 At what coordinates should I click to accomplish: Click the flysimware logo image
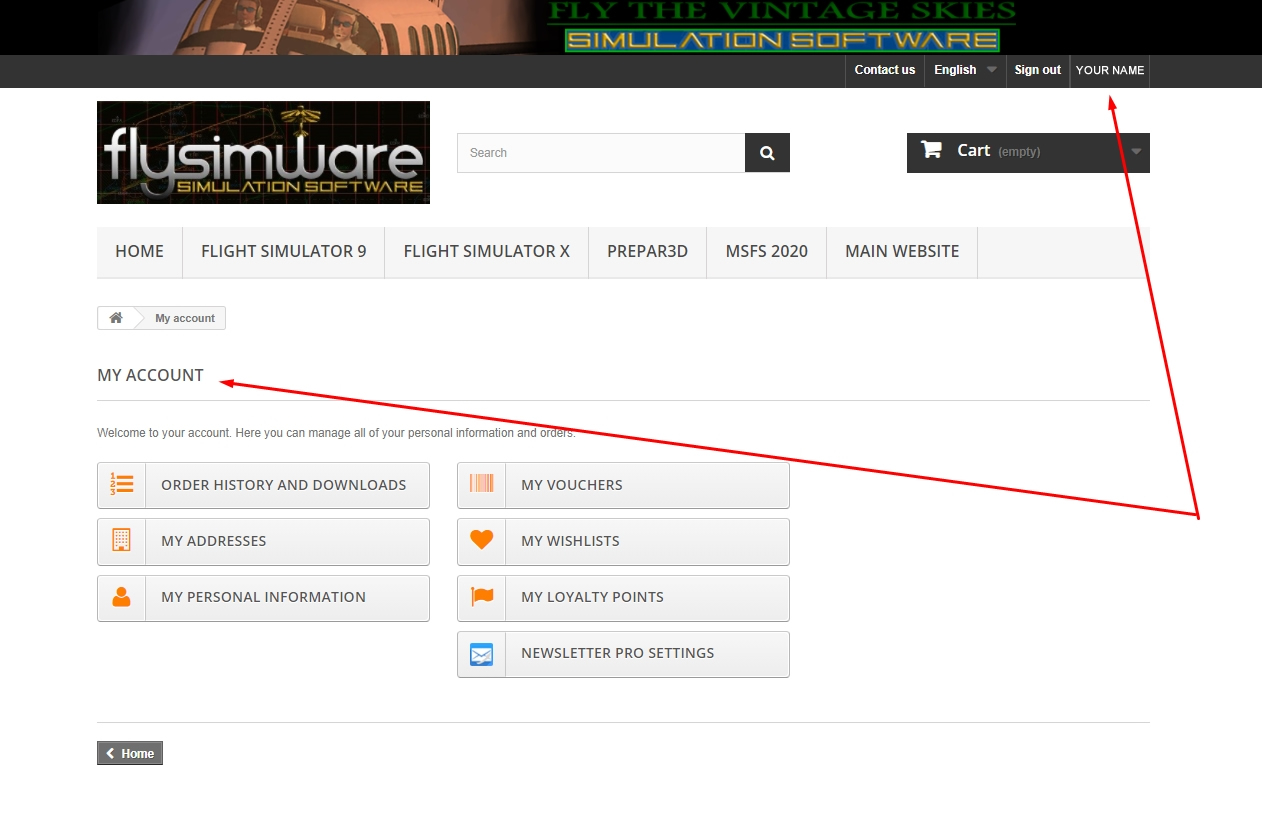click(263, 152)
